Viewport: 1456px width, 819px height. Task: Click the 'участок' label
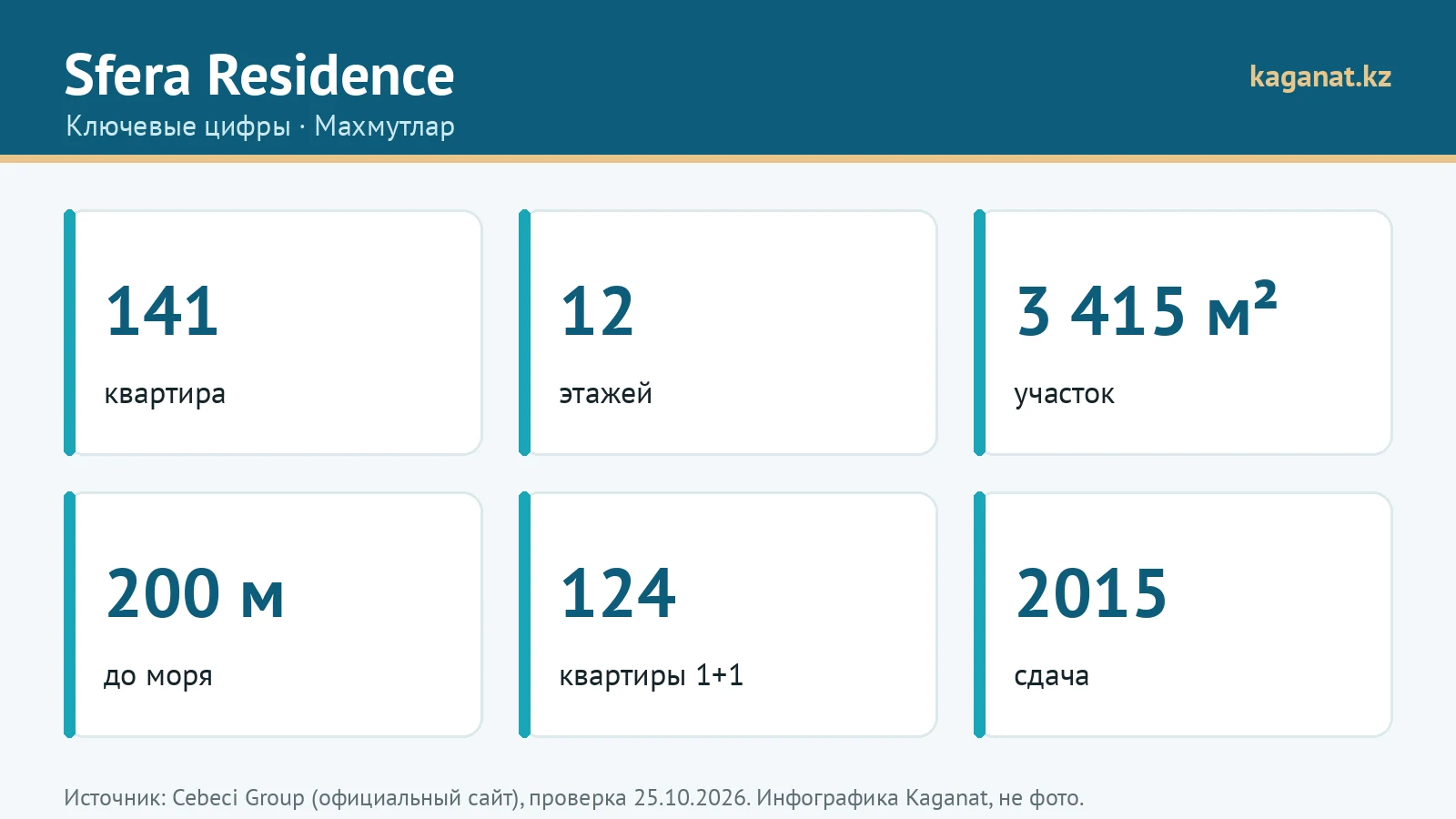(x=1065, y=395)
